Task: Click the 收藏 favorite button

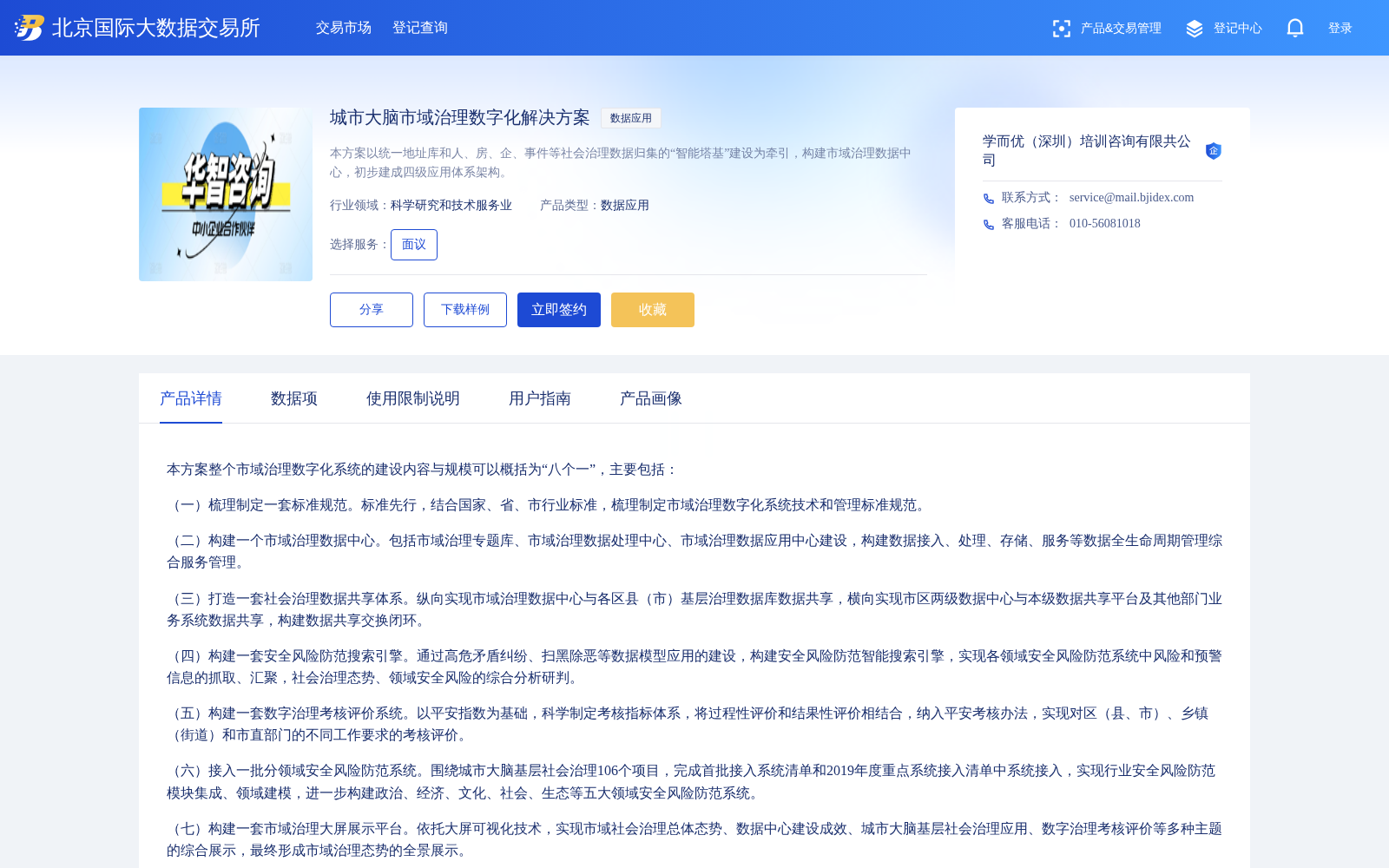Action: (x=653, y=310)
